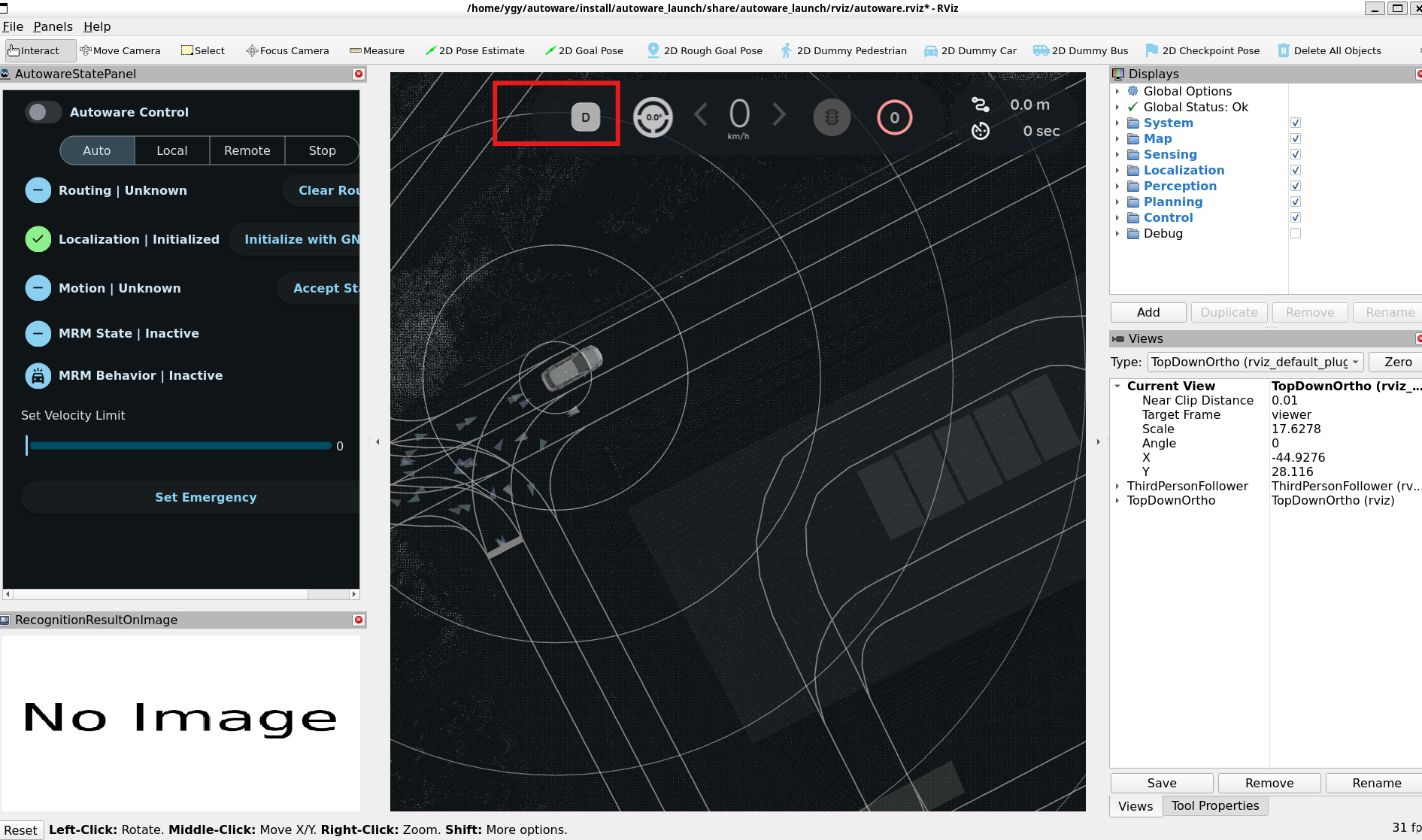The height and width of the screenshot is (840, 1422).
Task: Activate the Move Camera tool
Action: point(120,50)
